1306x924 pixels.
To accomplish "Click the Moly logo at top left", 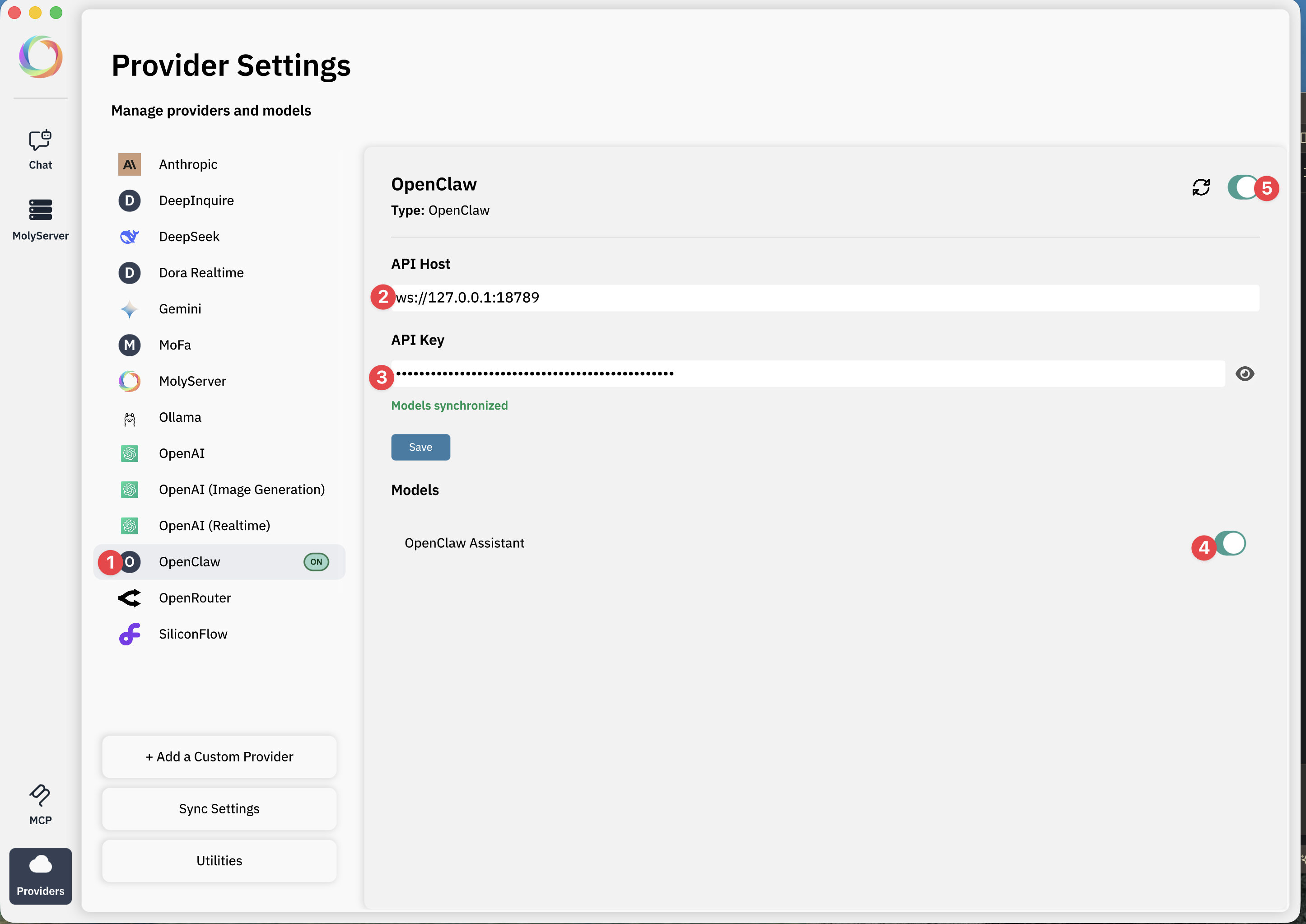I will (40, 57).
